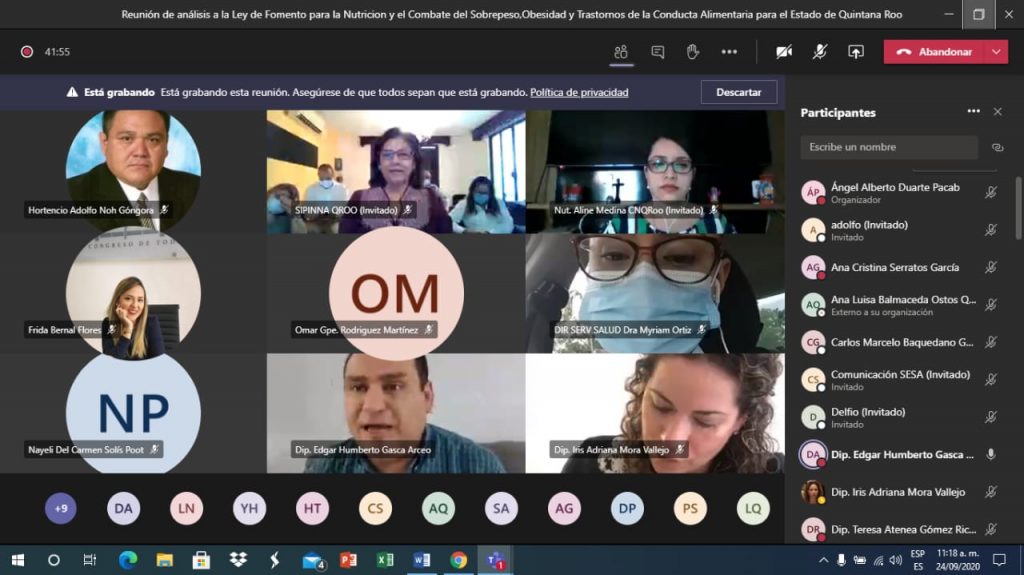Screen dimensions: 1024x575
Task: Open the Política de privacidad link
Action: click(x=579, y=92)
